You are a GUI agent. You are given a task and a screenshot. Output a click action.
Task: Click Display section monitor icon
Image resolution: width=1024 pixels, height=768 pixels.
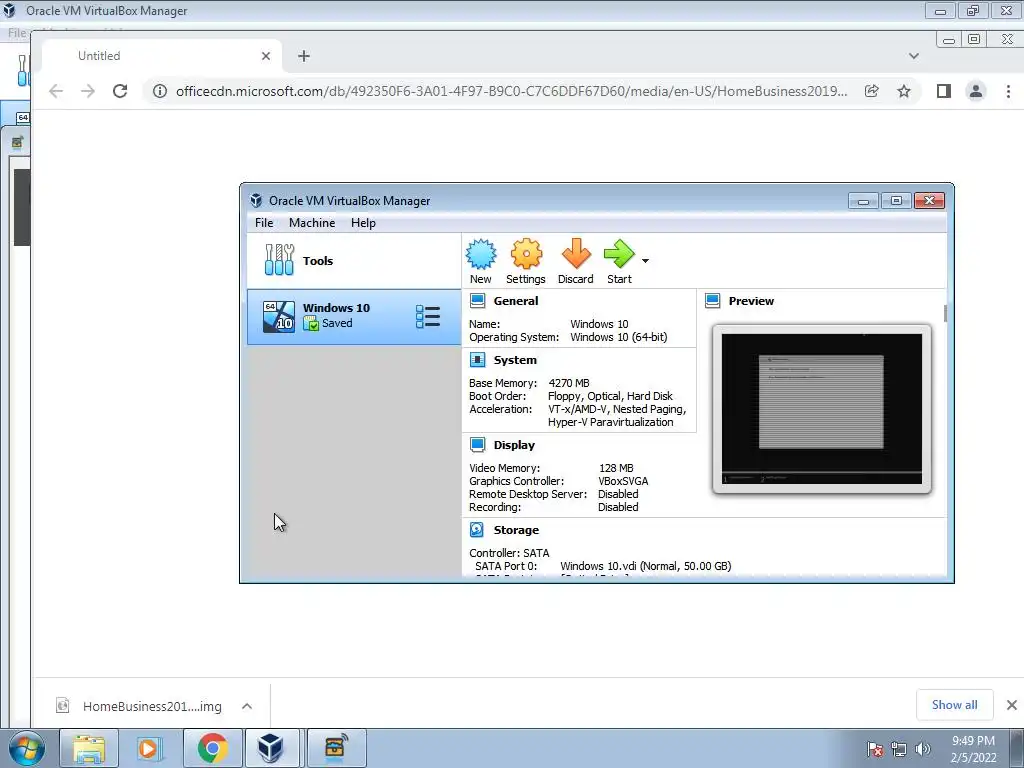click(477, 445)
